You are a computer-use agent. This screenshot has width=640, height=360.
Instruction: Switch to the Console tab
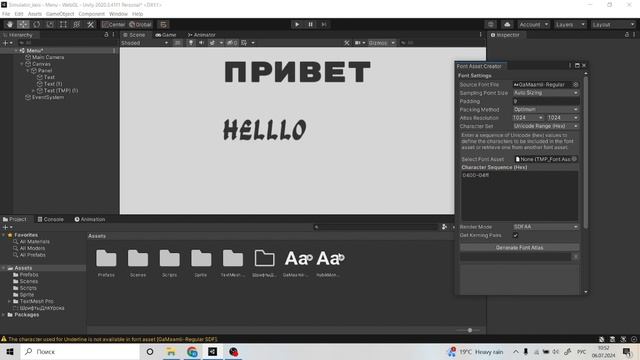tap(51, 220)
